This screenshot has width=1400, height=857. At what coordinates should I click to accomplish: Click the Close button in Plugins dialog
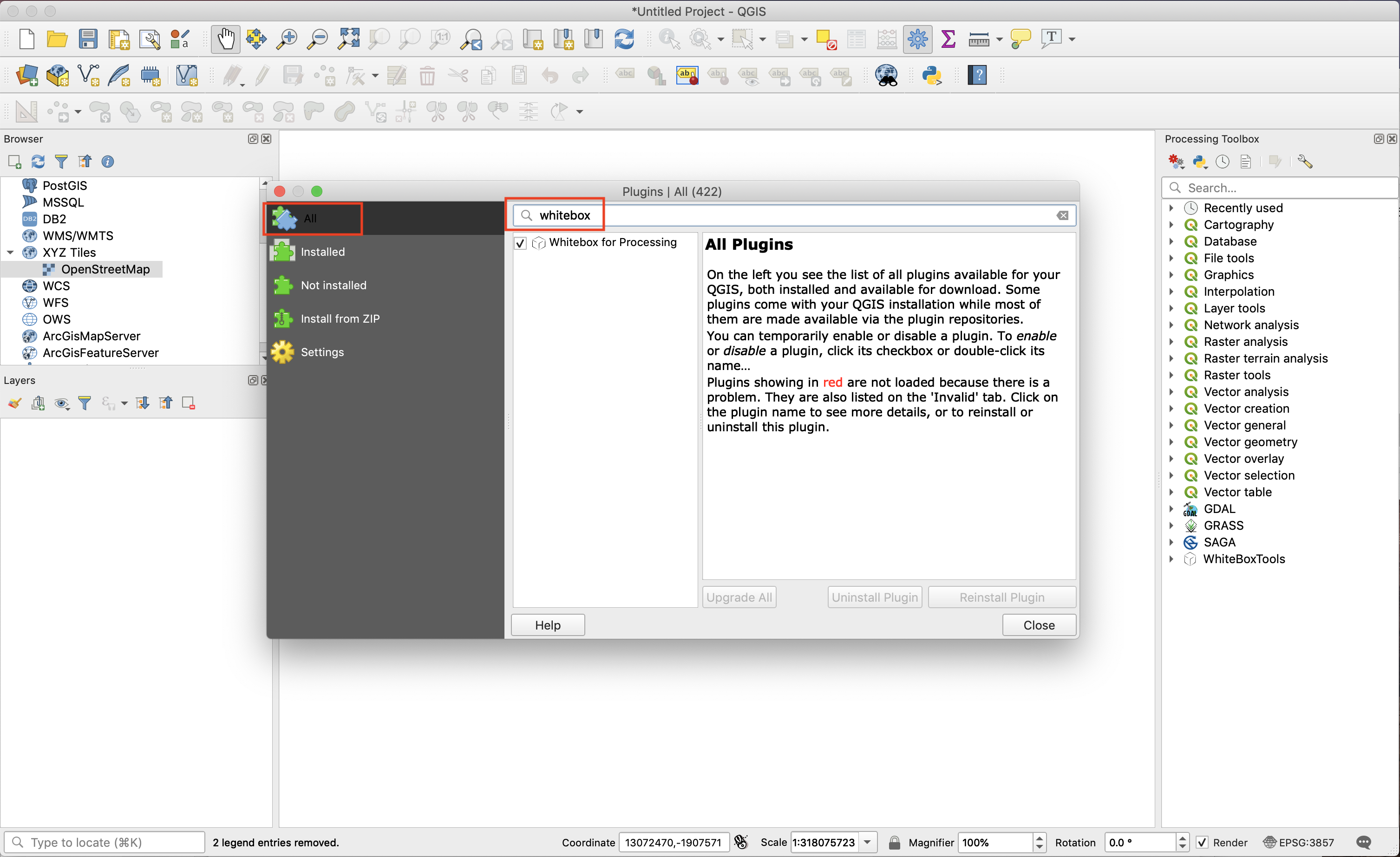[1039, 625]
